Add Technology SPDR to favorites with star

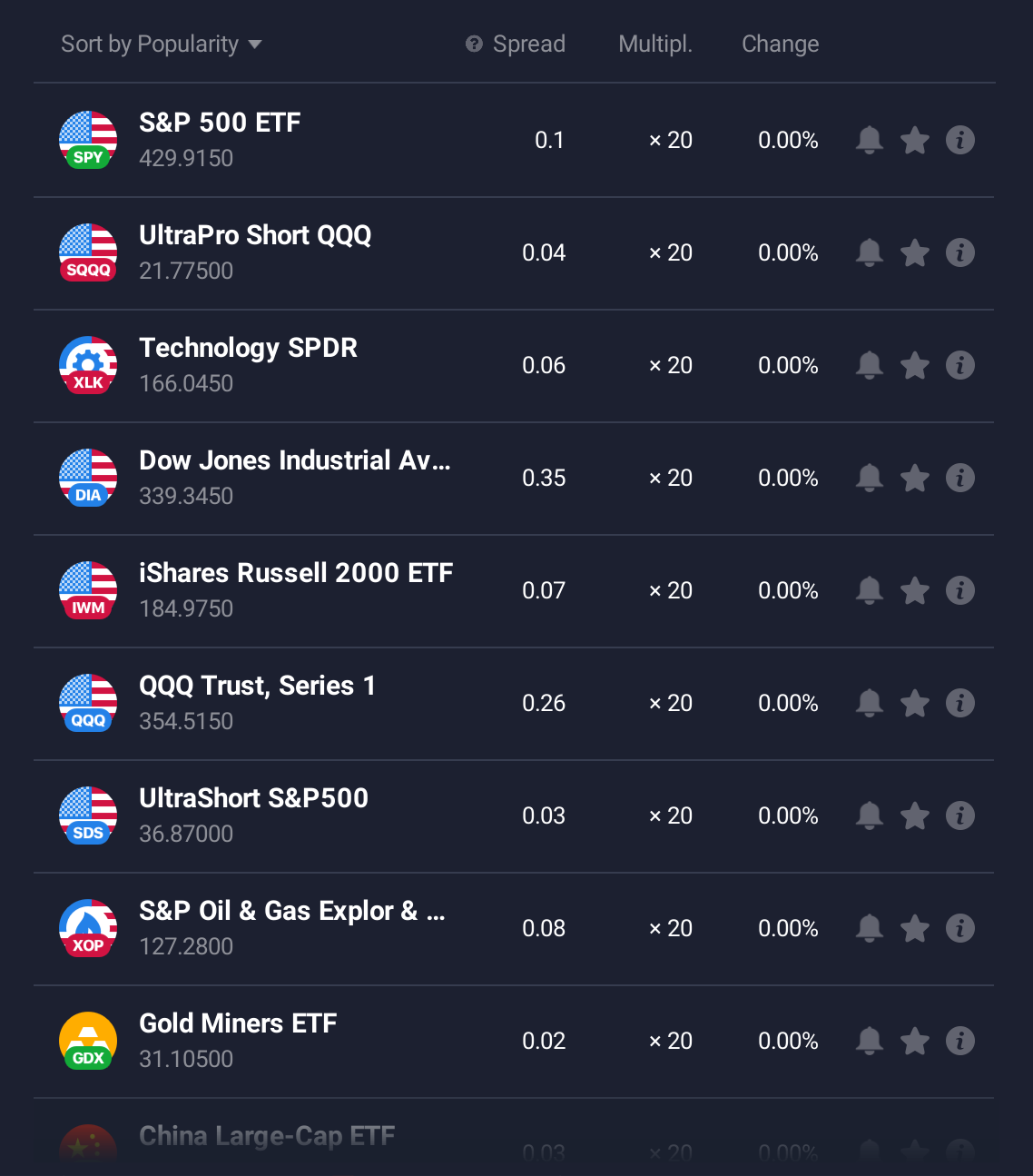914,366
